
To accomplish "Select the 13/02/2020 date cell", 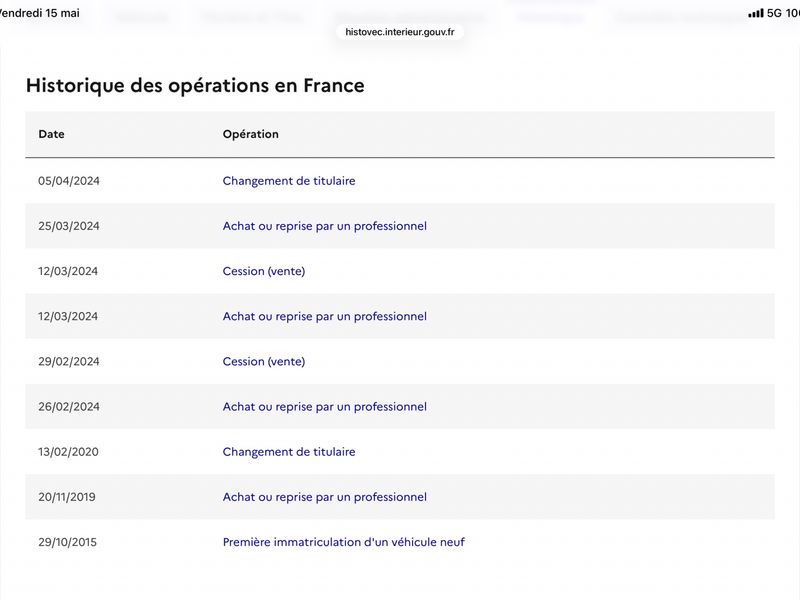I will 68,452.
